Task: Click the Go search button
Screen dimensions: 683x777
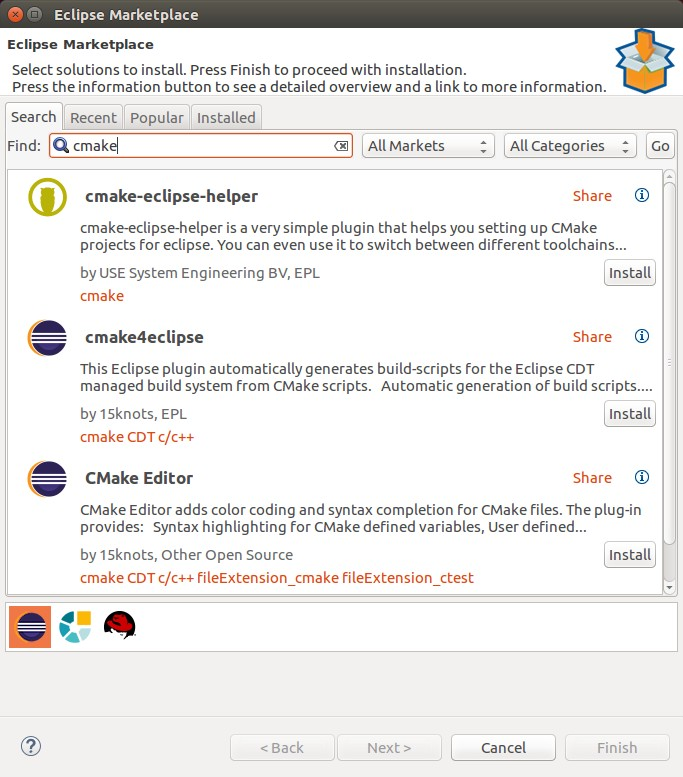Action: pos(660,146)
